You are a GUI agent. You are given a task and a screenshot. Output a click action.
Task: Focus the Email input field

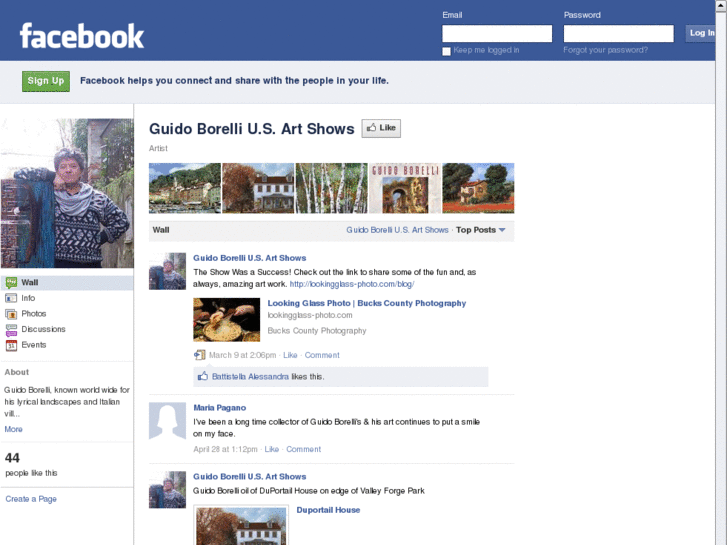[497, 33]
